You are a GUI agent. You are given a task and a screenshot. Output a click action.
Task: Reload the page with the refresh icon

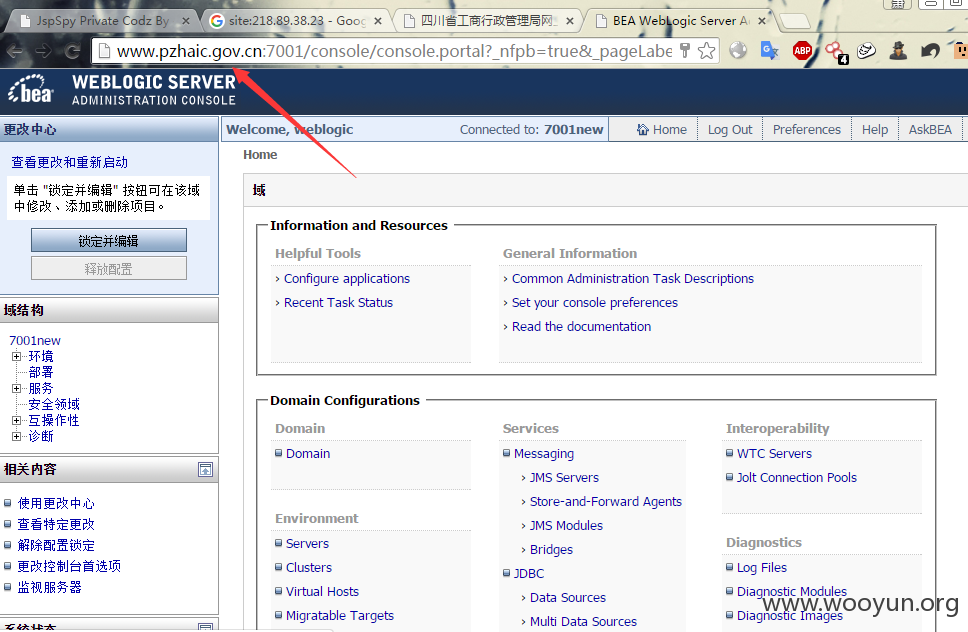click(72, 51)
